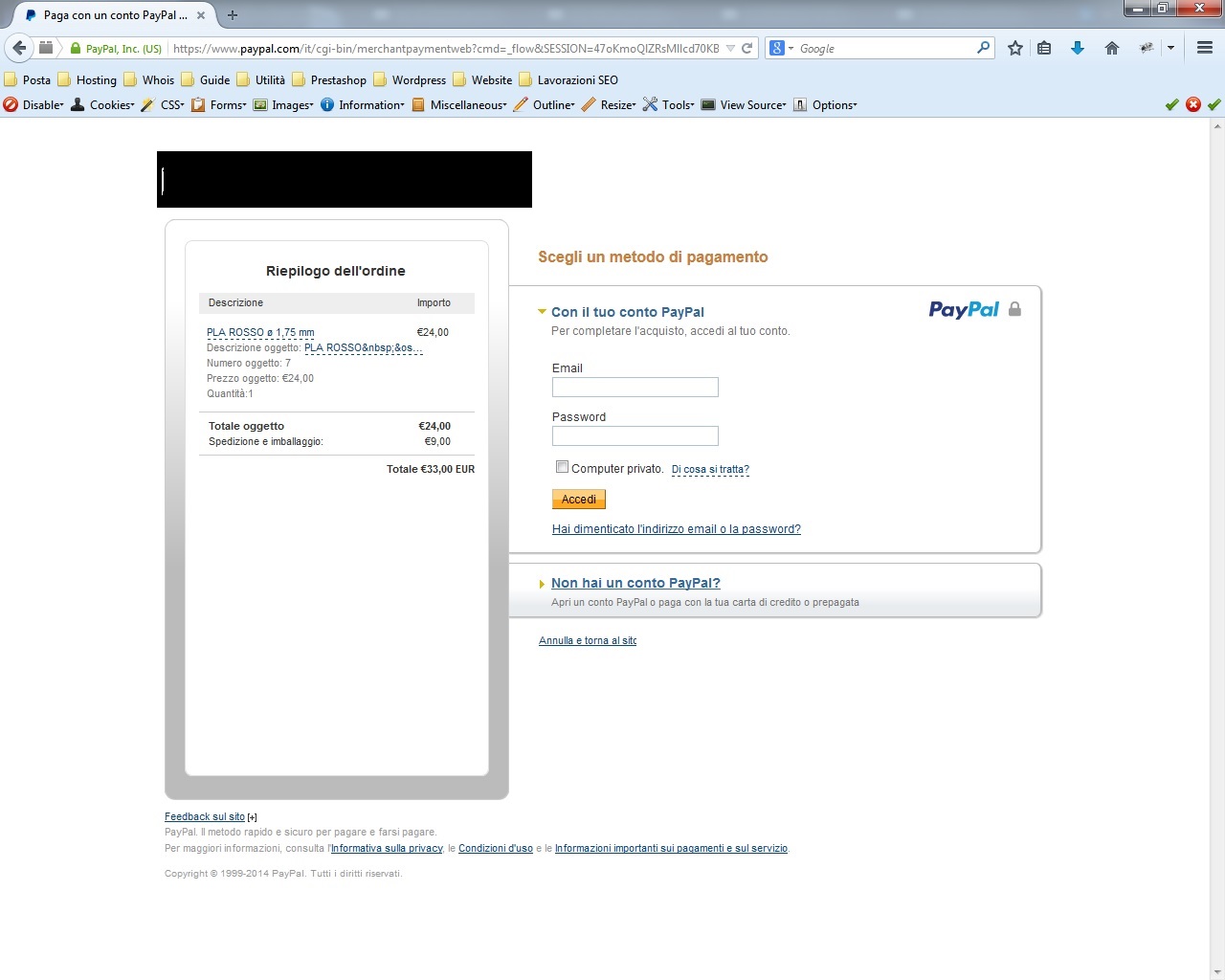The height and width of the screenshot is (980, 1225).
Task: Open the add-on dropdown arrow beside hamburger menu
Action: pyautogui.click(x=1170, y=48)
